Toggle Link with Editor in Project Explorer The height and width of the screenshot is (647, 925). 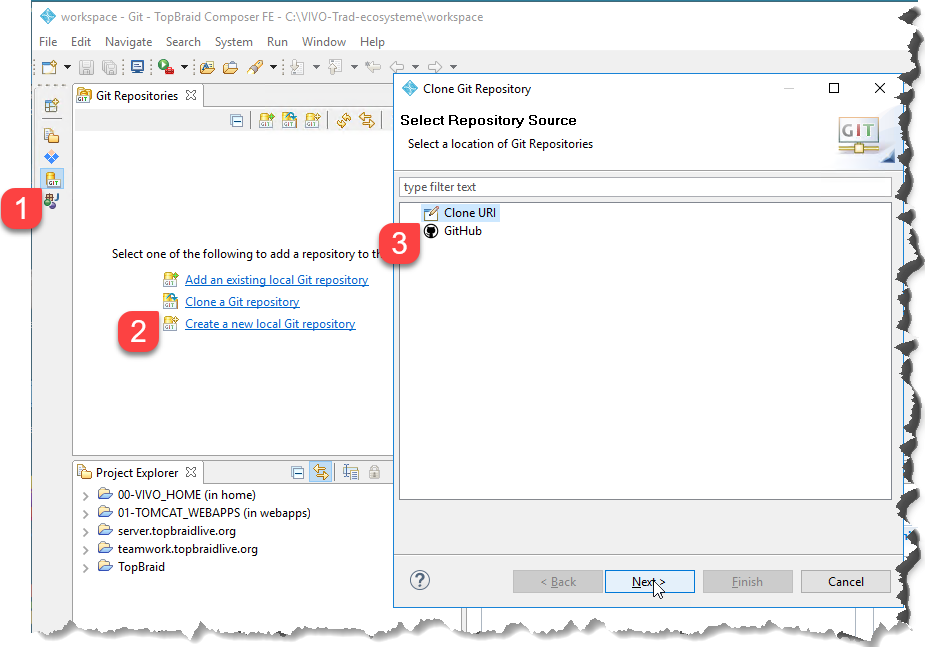tap(320, 472)
